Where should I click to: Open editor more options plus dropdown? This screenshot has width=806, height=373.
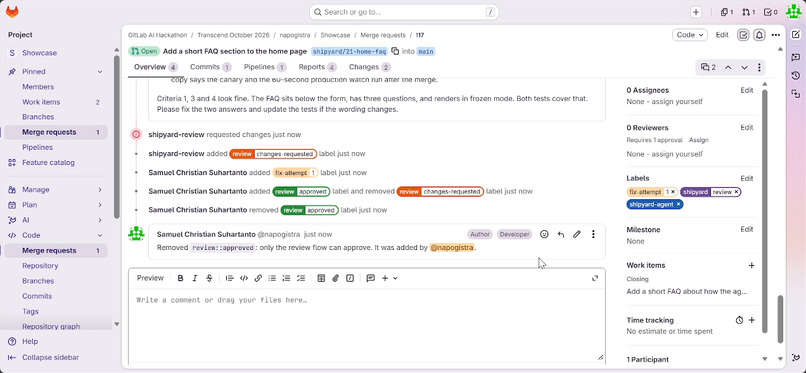[389, 278]
